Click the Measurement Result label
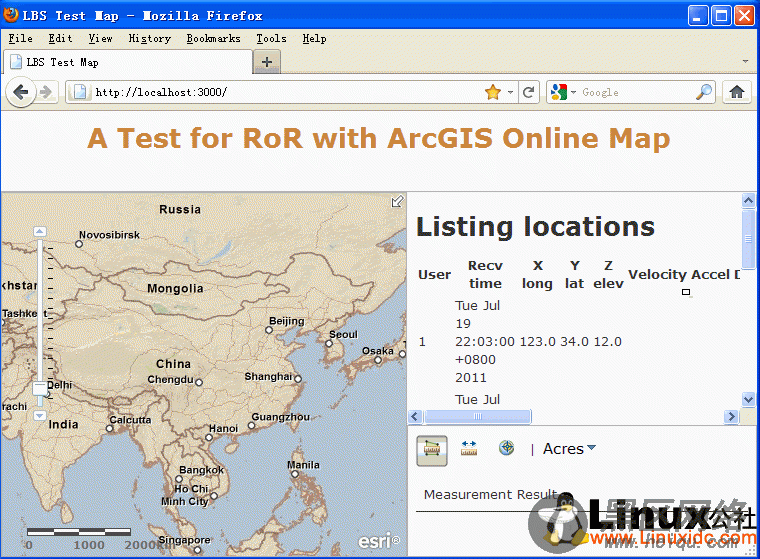The height and width of the screenshot is (559, 760). point(491,495)
